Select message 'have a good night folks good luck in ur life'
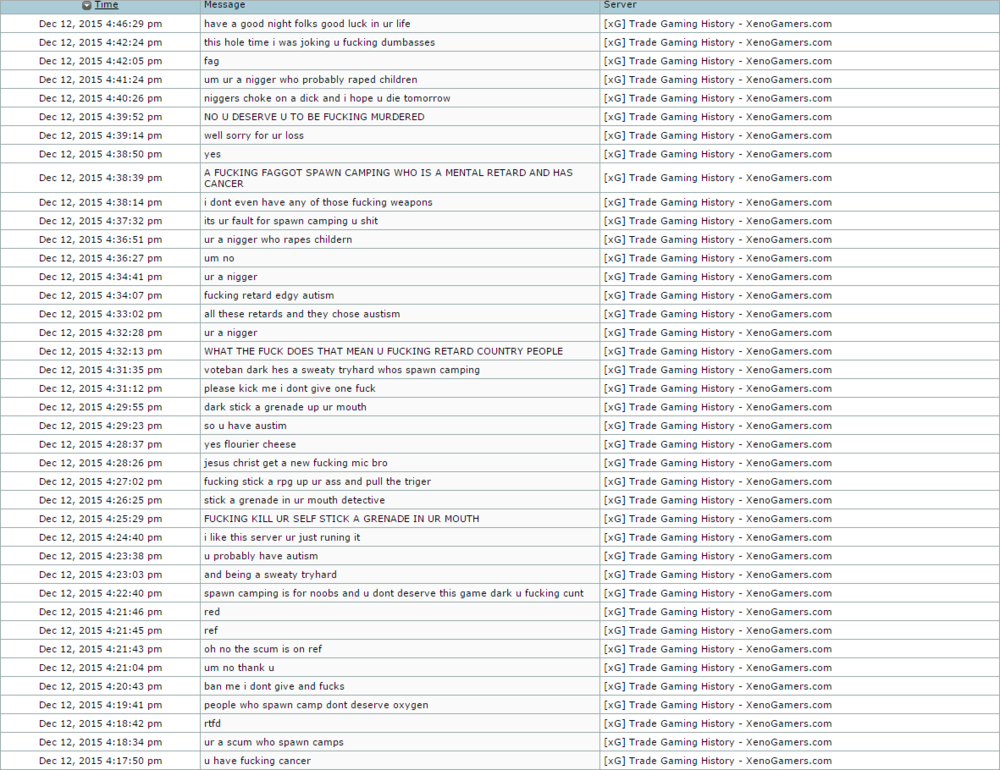This screenshot has height=770, width=1000. pos(307,24)
